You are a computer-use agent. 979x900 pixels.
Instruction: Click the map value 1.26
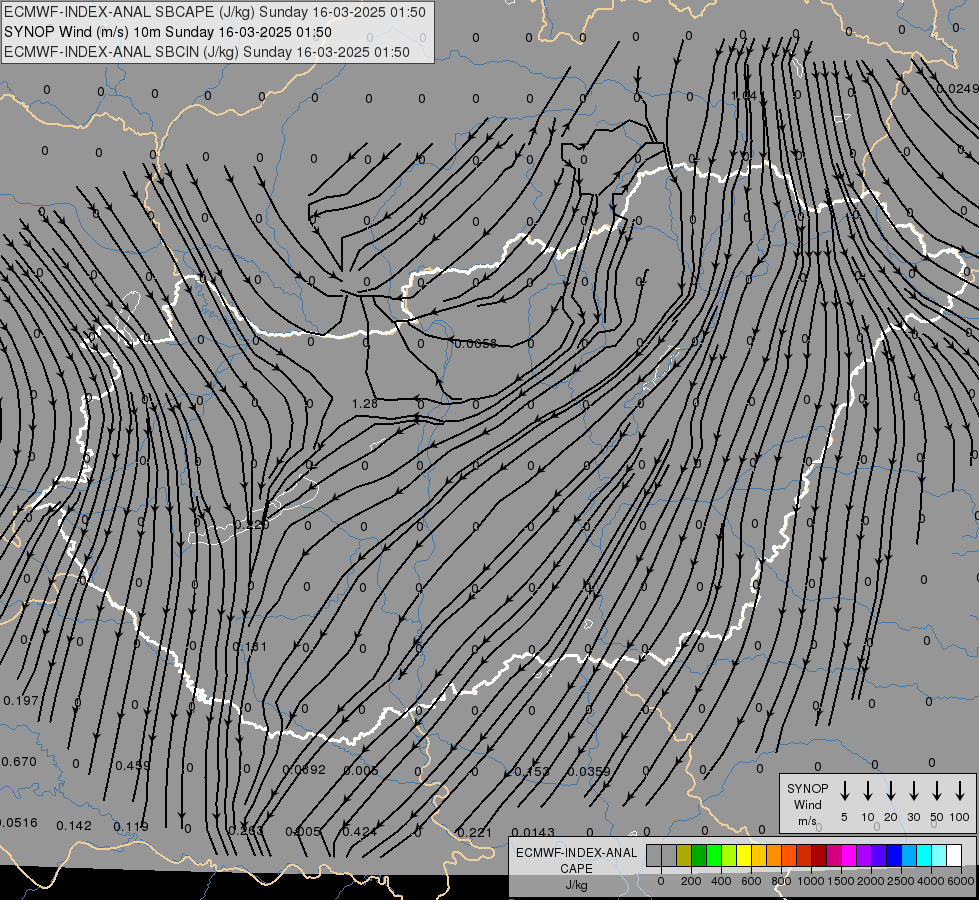[x=365, y=404]
